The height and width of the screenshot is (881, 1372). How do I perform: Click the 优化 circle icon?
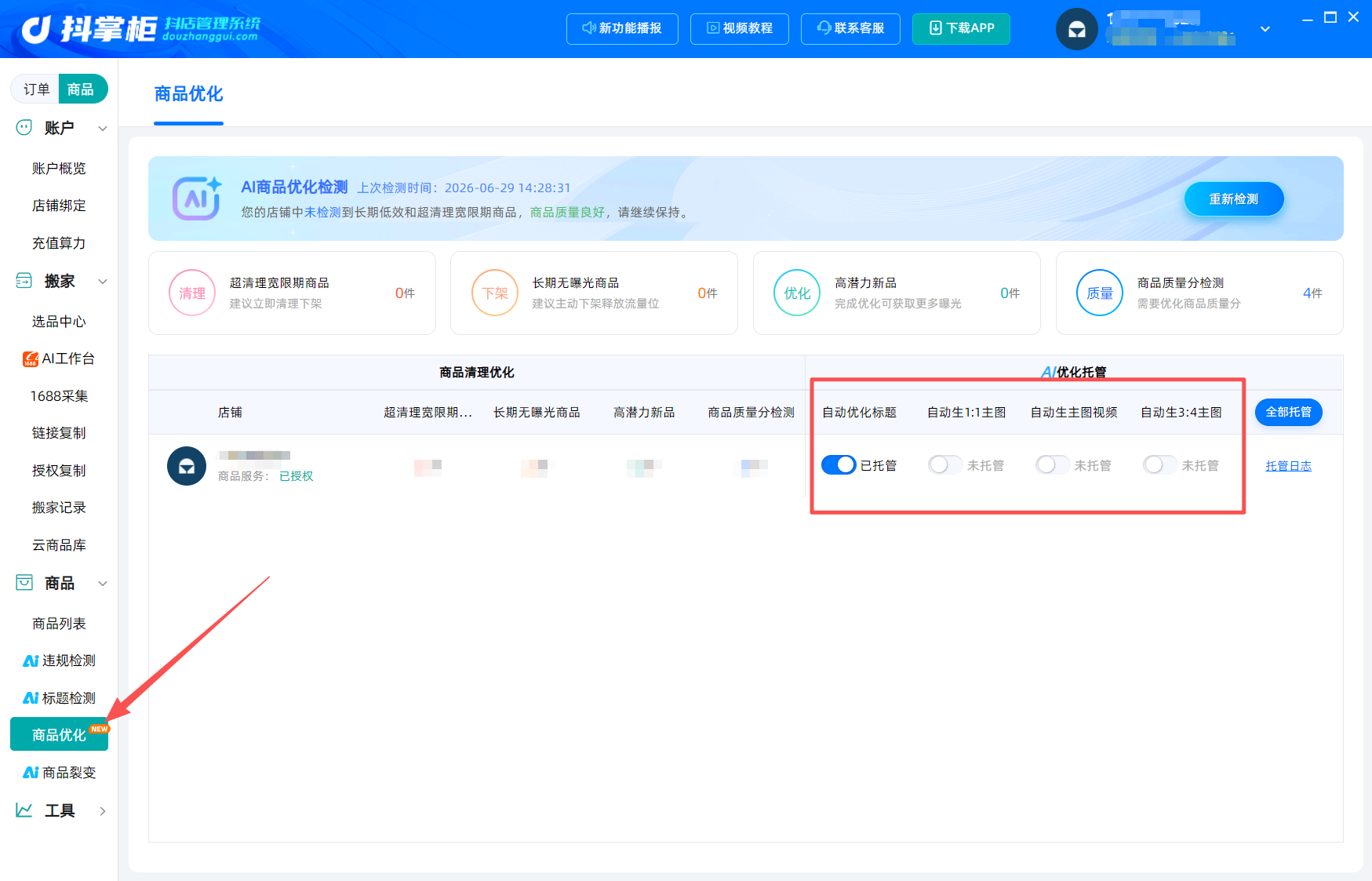click(x=797, y=293)
